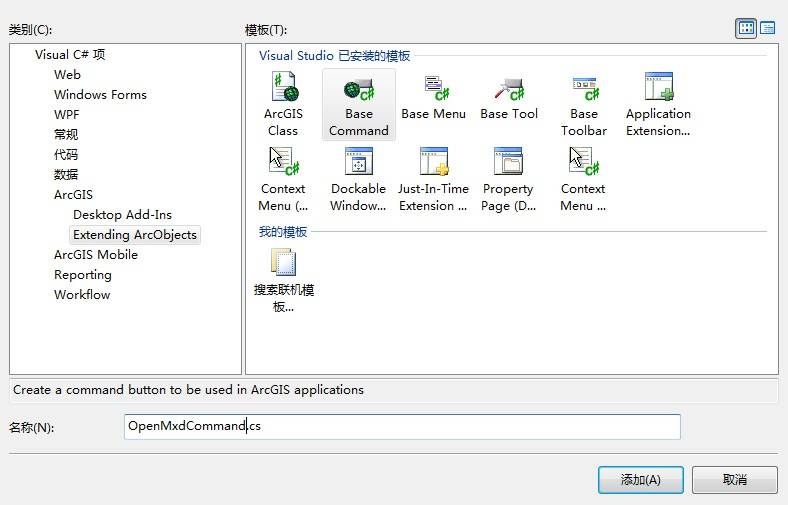This screenshot has height=505, width=788.
Task: Select Windows Forms category
Action: coord(101,94)
